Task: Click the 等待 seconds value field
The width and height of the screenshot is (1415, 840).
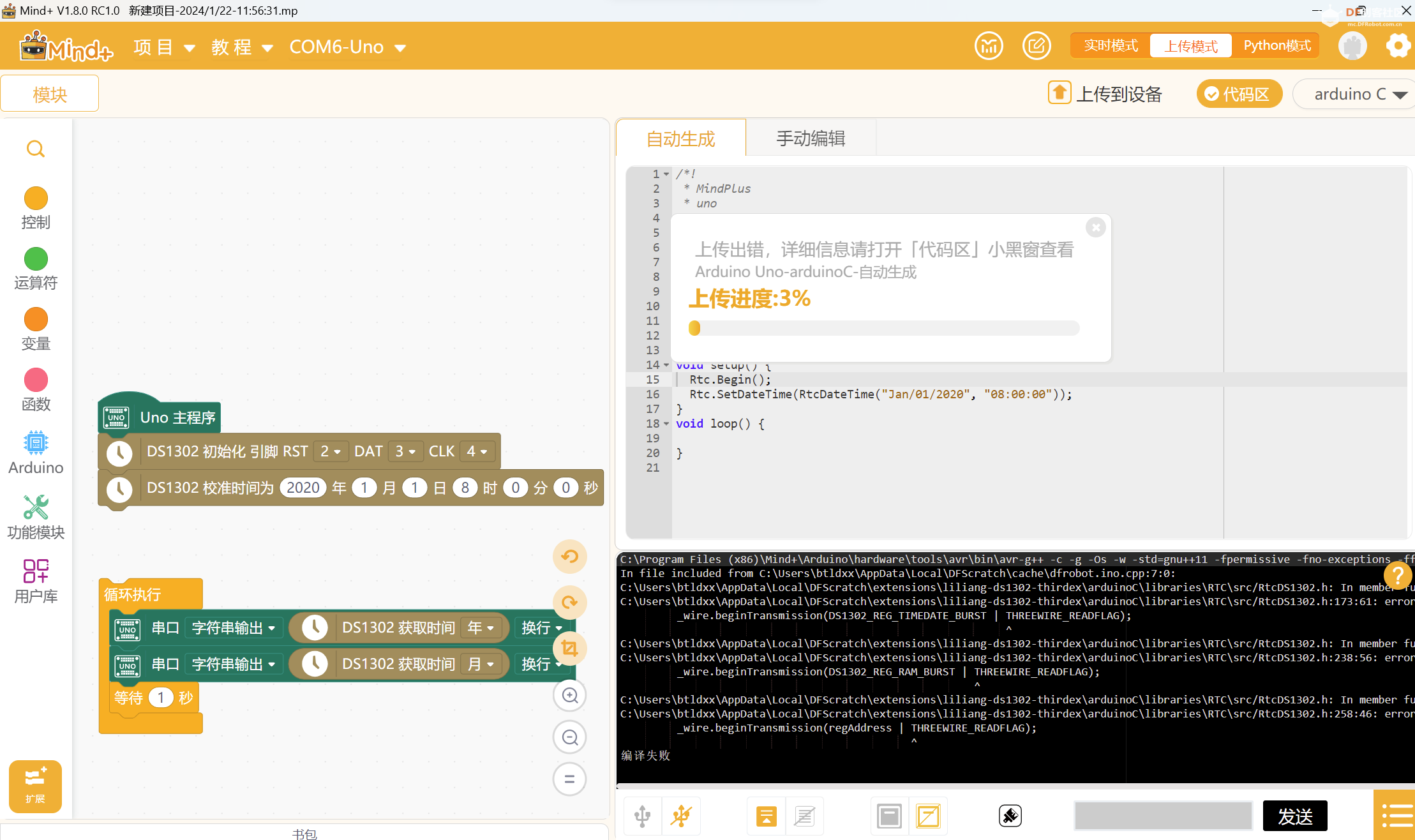Action: click(161, 698)
